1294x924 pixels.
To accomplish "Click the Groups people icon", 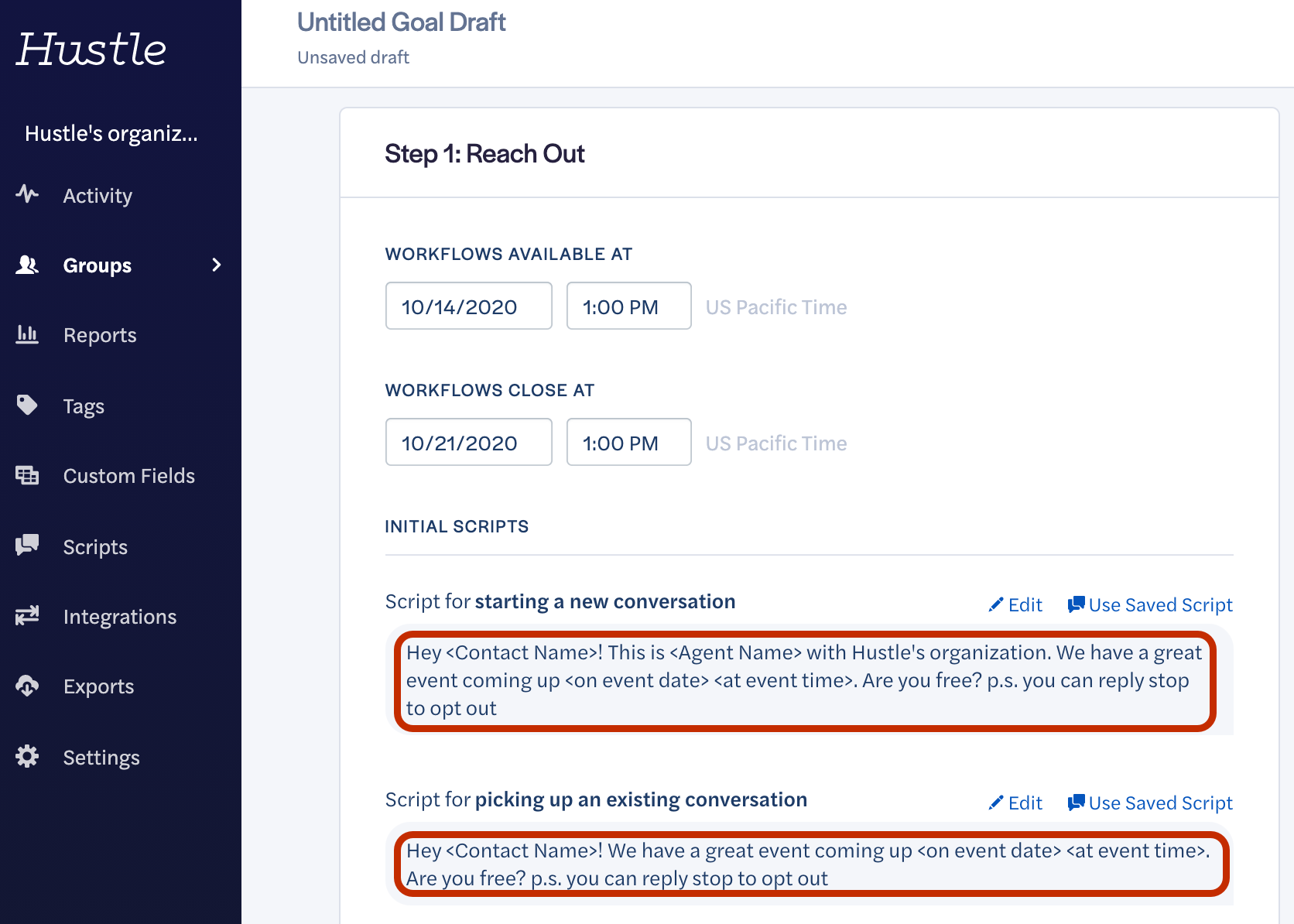I will point(27,265).
